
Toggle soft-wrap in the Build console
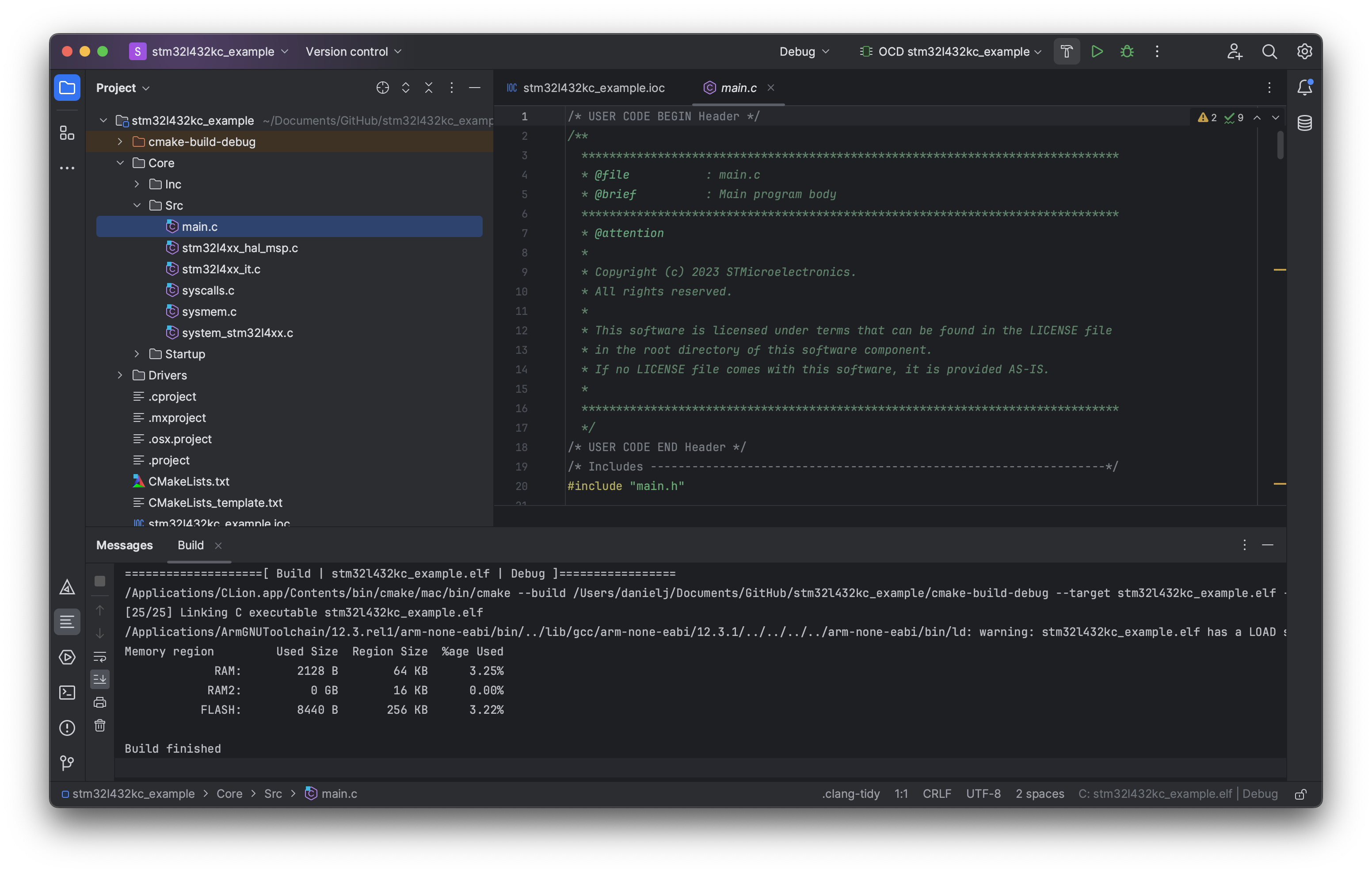pyautogui.click(x=100, y=656)
